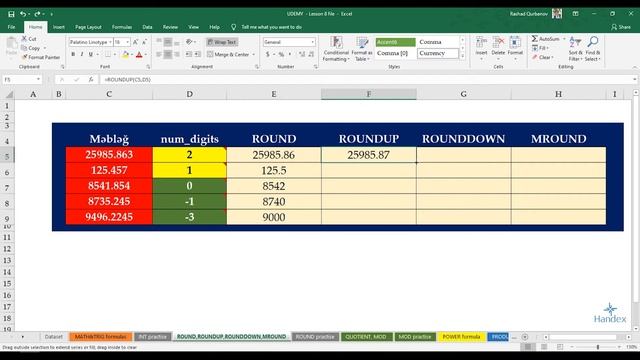Switch to the Insert ribbon tab
The width and height of the screenshot is (640, 360).
[59, 27]
